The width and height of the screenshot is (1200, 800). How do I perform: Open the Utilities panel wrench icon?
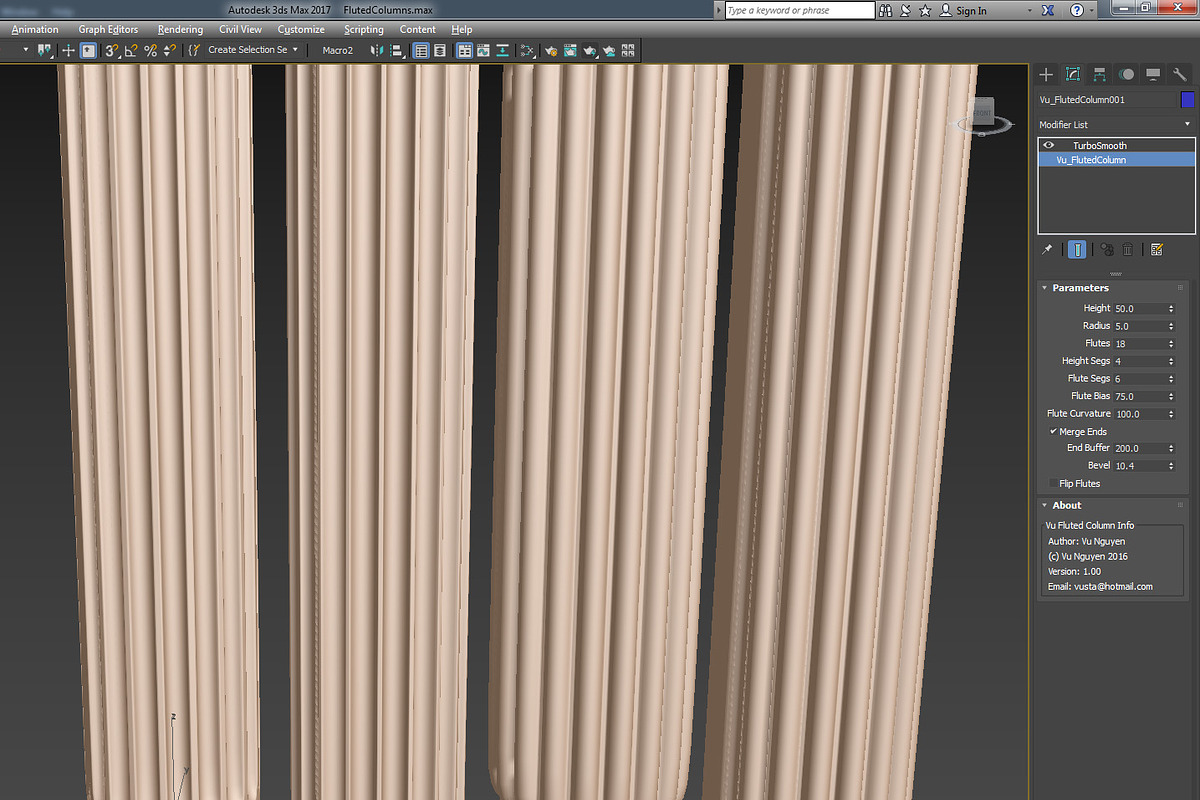point(1178,74)
